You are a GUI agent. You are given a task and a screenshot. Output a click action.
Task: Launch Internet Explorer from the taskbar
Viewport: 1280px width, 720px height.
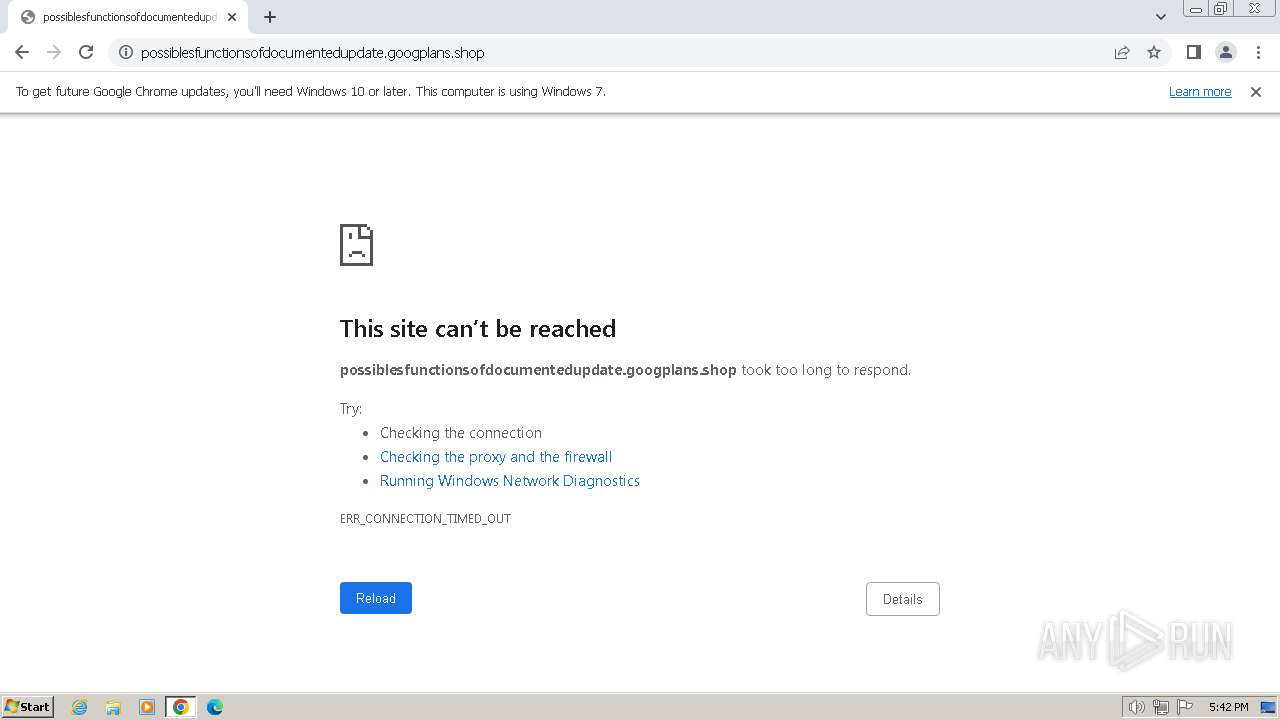click(x=80, y=707)
